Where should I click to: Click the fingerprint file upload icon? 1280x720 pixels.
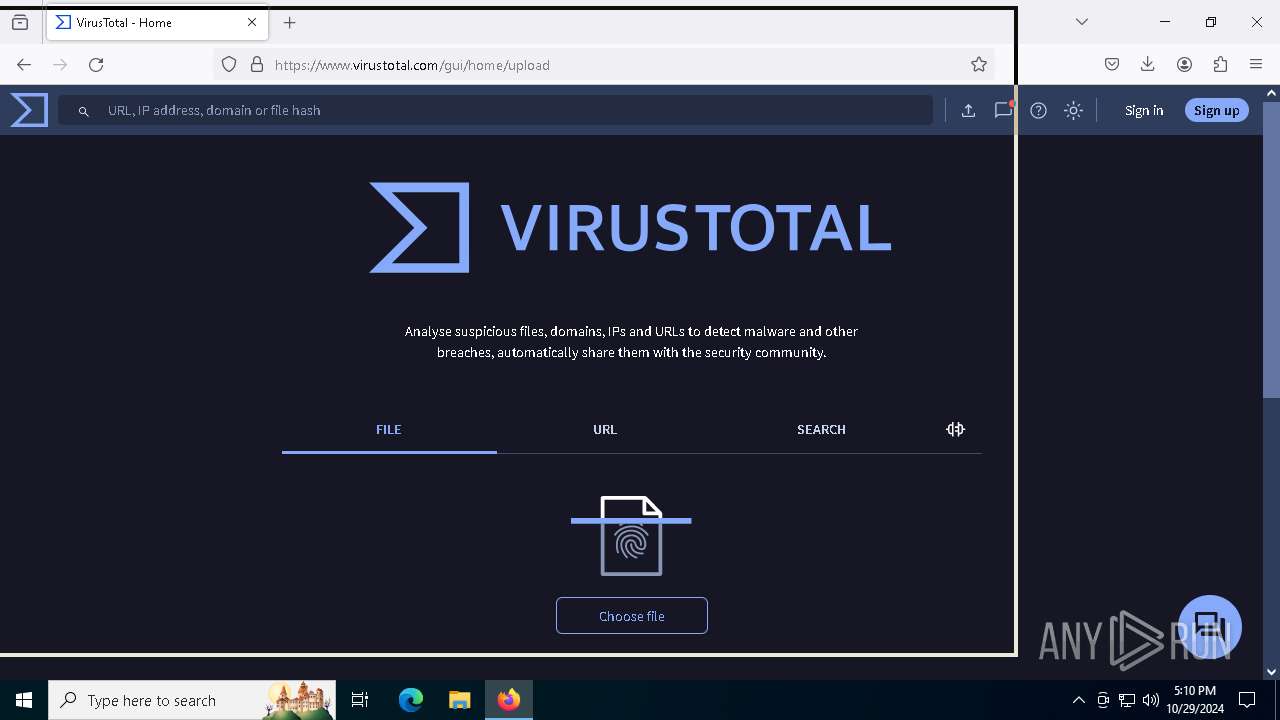(631, 536)
